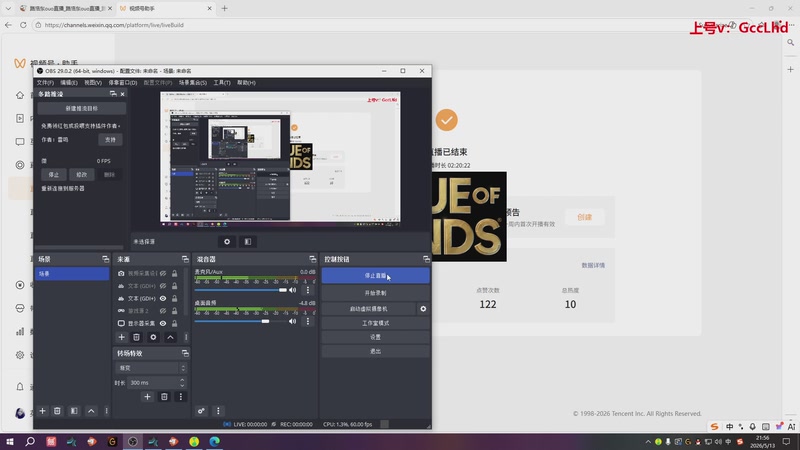This screenshot has height=450, width=800.
Task: Toggle visibility of 游戏源 2 source
Action: tap(163, 311)
